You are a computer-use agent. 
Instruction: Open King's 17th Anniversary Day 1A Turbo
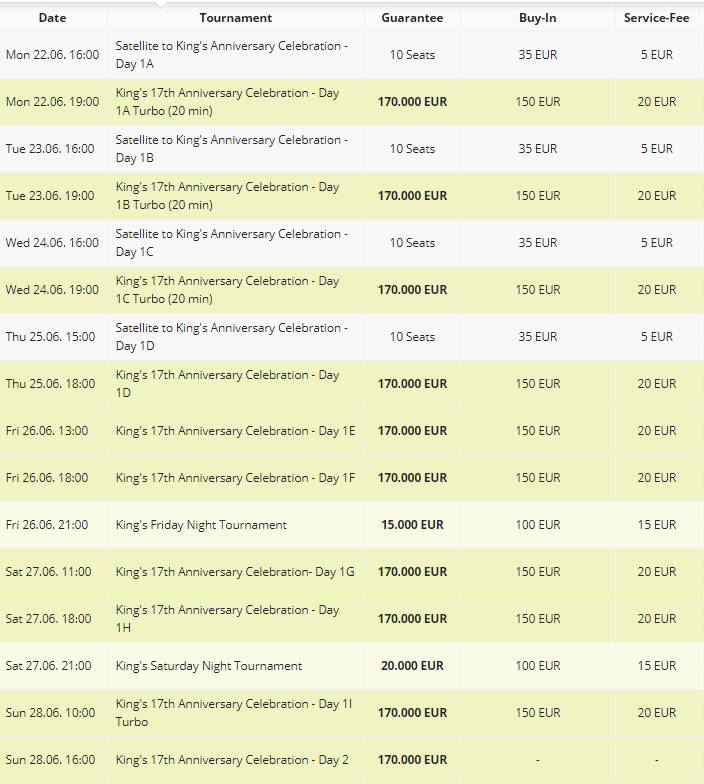(228, 102)
